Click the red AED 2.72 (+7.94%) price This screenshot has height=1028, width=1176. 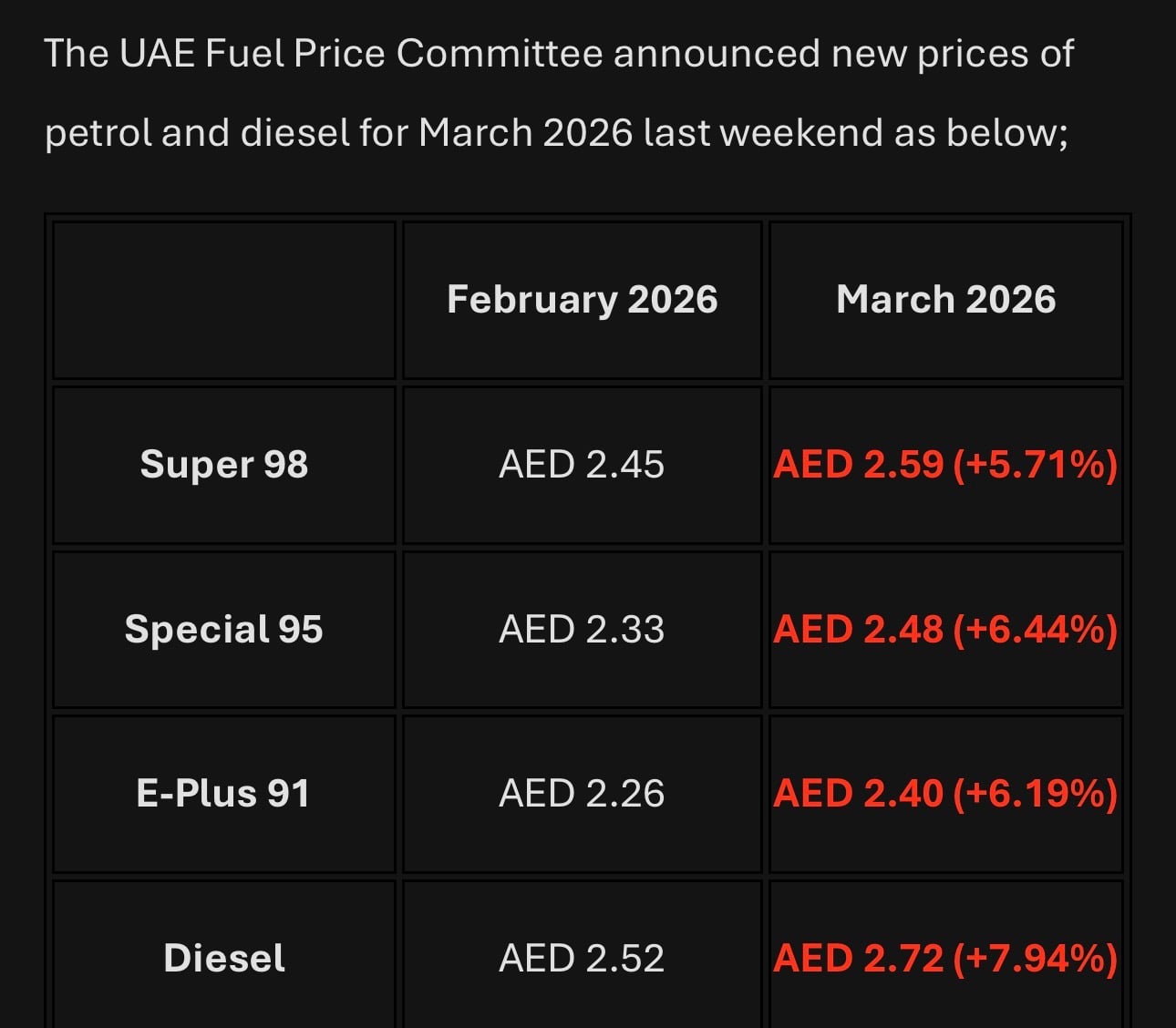pyautogui.click(x=945, y=959)
